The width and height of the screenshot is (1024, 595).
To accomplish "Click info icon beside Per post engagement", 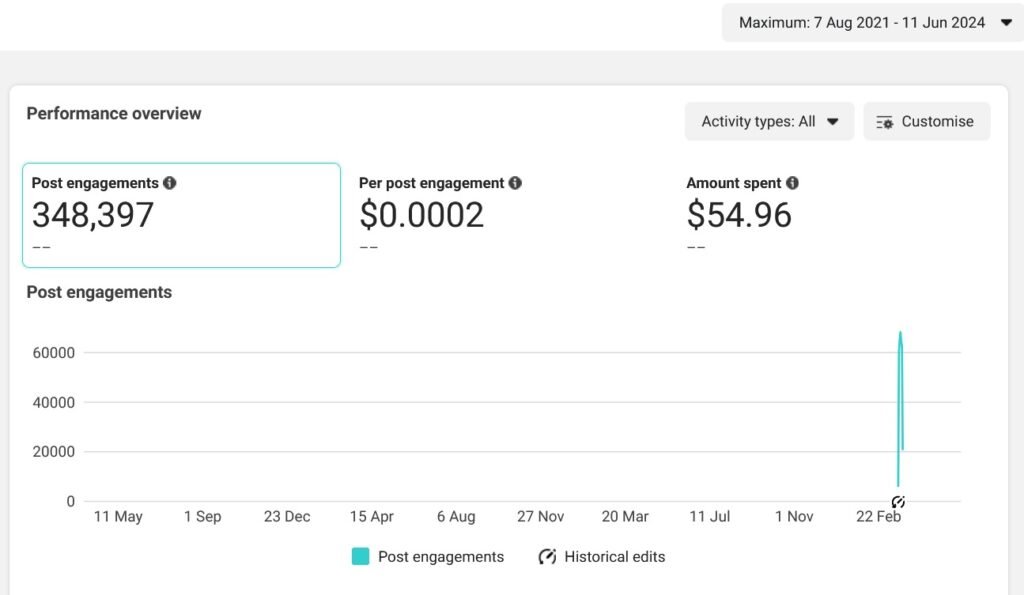I will click(515, 183).
